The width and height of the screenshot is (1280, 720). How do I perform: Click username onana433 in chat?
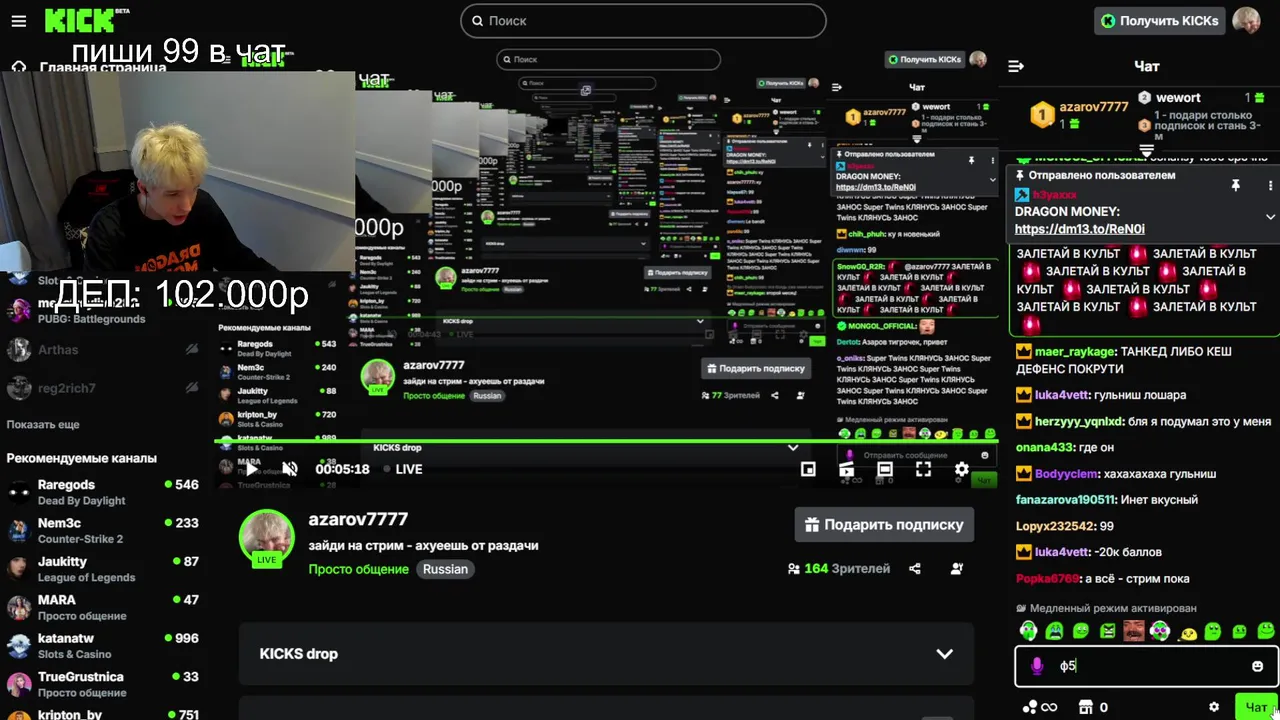coord(1044,448)
